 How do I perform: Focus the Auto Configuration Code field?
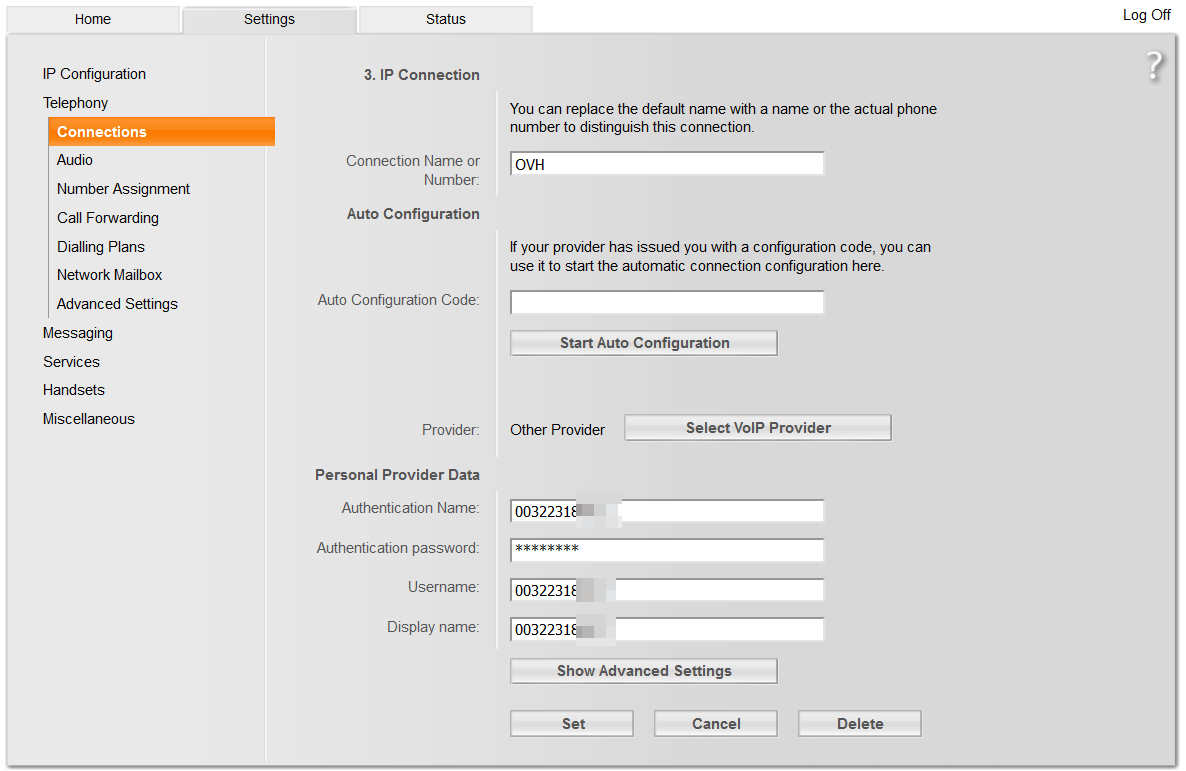point(667,302)
